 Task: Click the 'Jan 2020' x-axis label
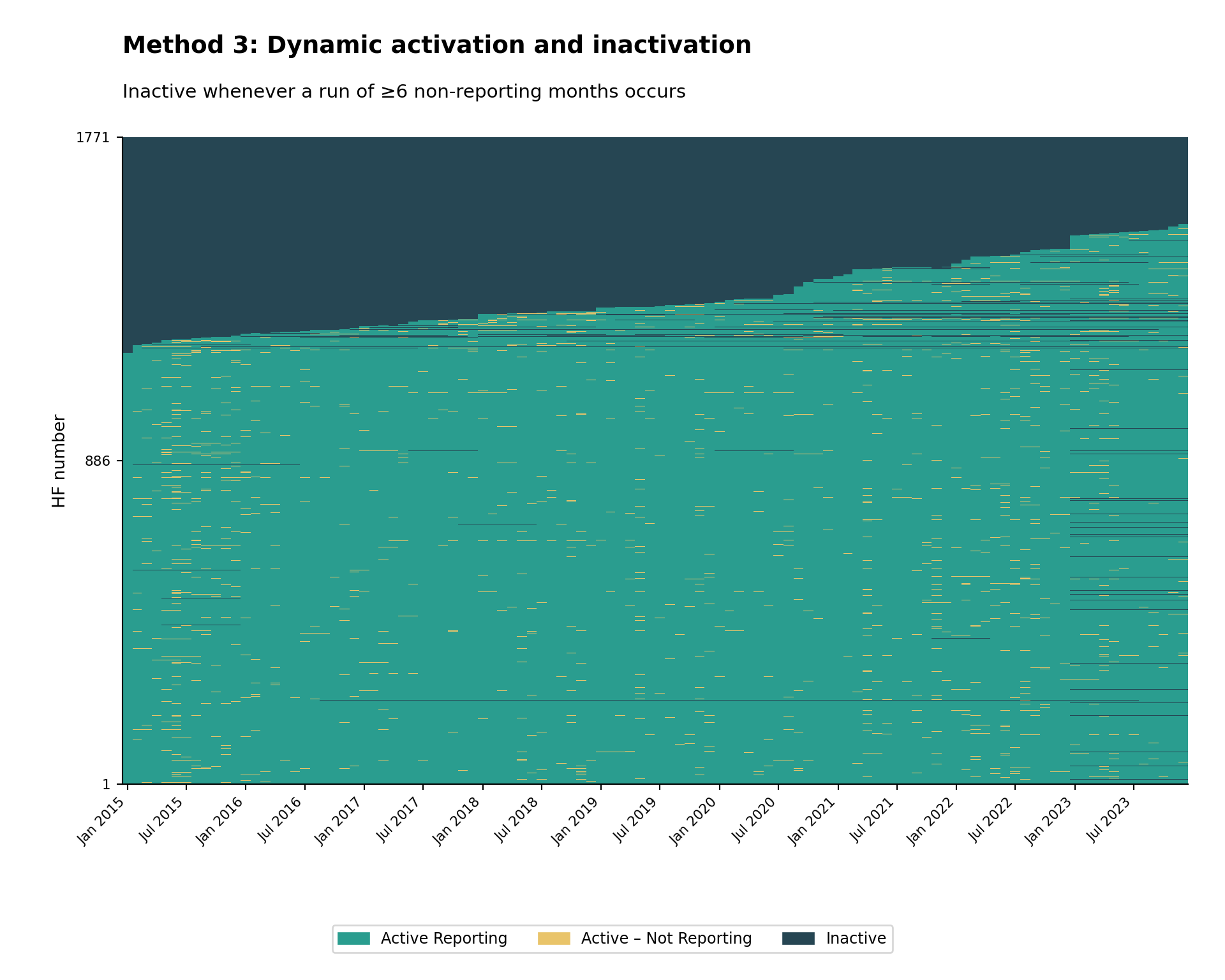point(696,821)
